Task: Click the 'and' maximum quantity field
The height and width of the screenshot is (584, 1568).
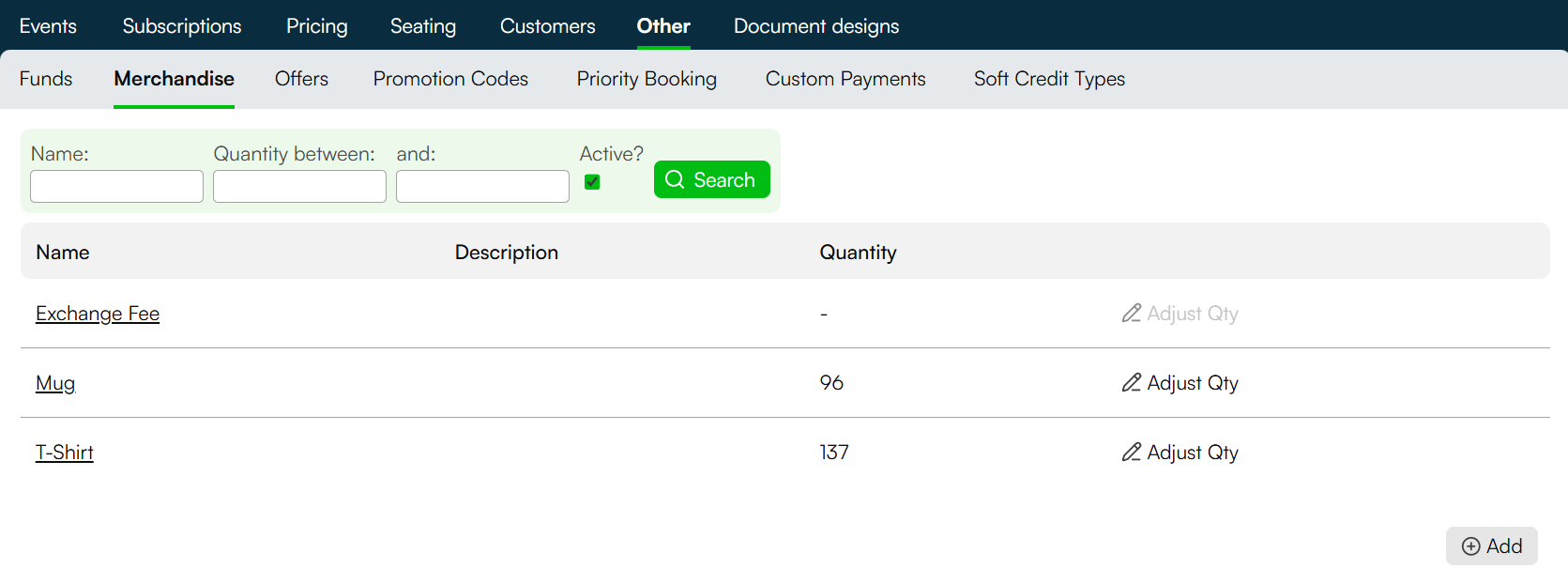Action: pyautogui.click(x=482, y=186)
